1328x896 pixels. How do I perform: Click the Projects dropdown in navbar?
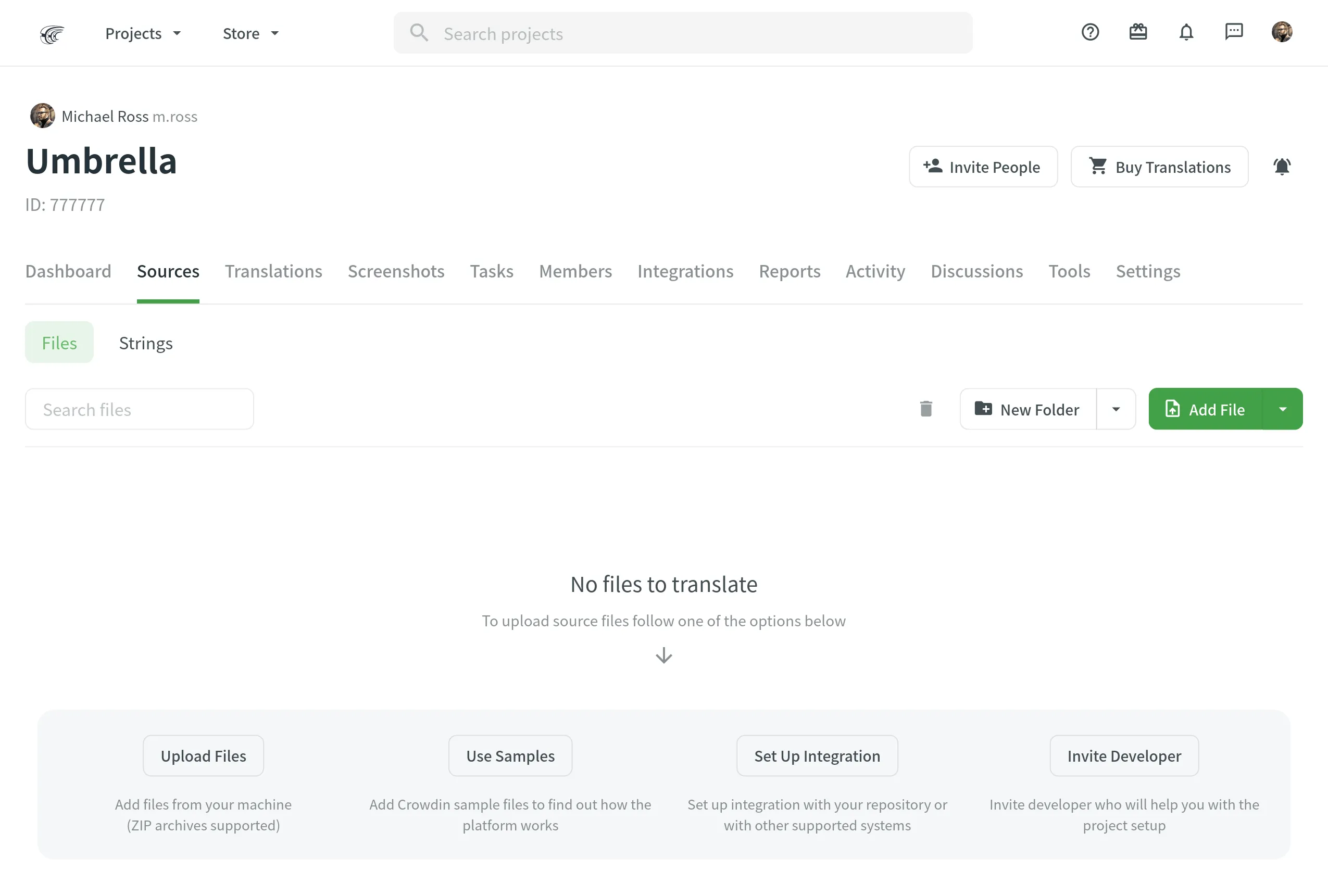(143, 33)
